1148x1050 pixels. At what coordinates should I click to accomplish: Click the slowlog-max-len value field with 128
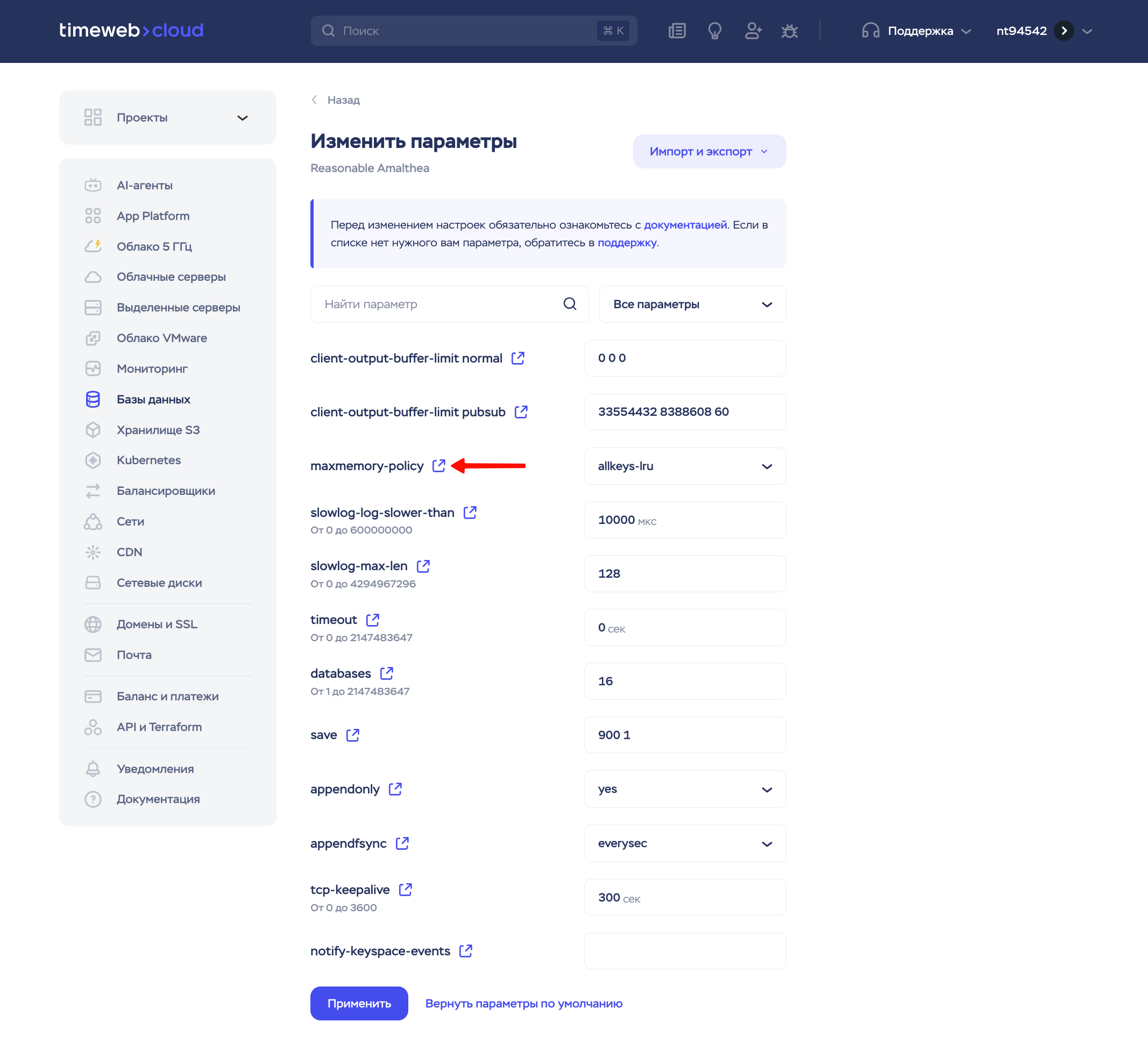(685, 573)
